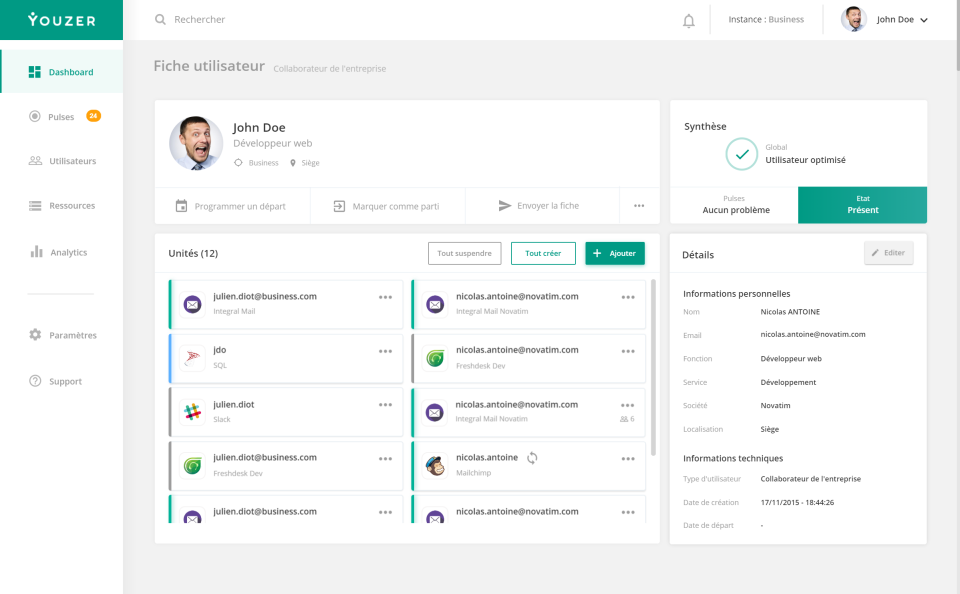Open the notification bell

[689, 19]
